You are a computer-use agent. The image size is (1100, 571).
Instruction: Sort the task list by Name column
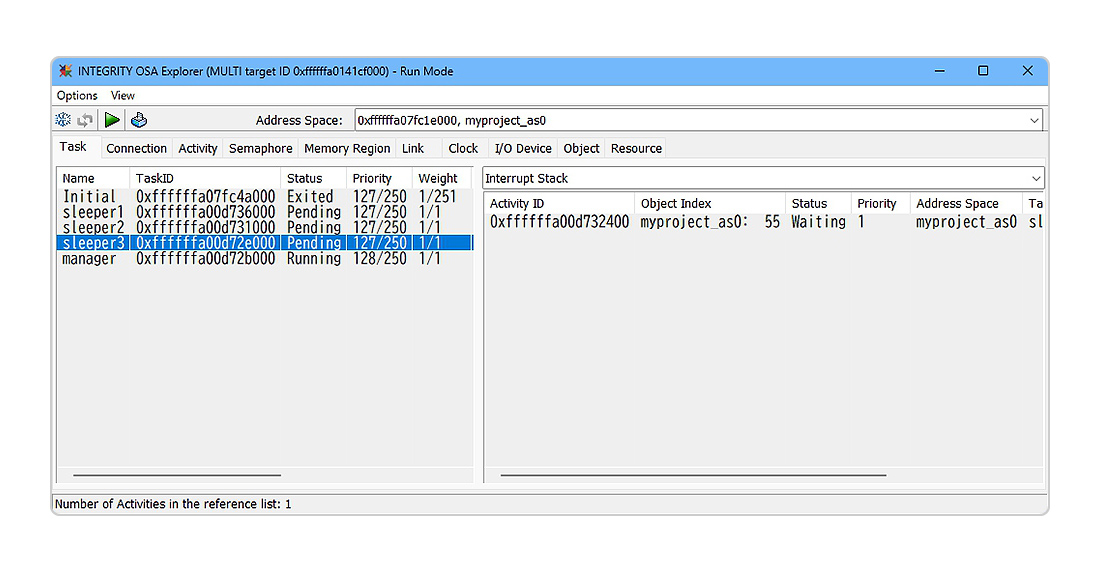click(x=93, y=179)
